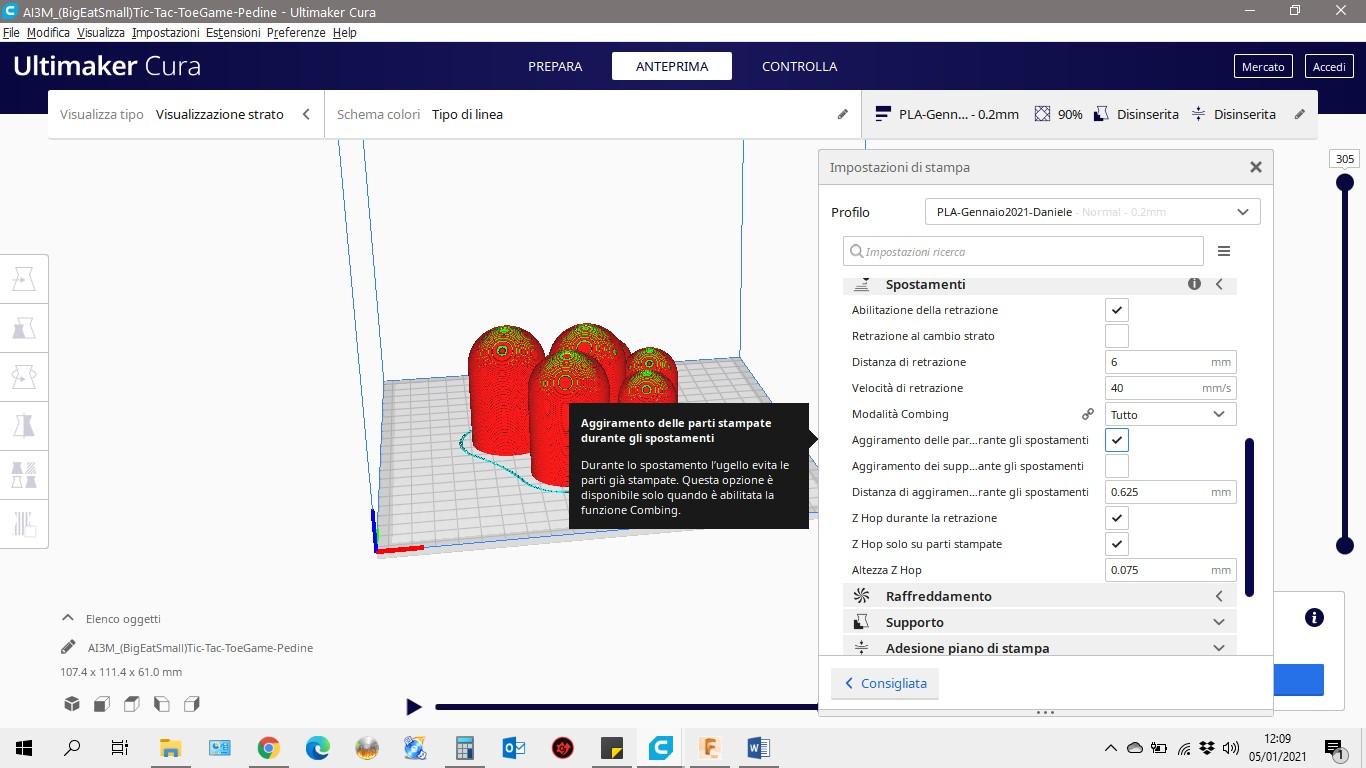Click adhesion Disinserita icon in summary bar
1366x768 pixels.
click(1198, 114)
